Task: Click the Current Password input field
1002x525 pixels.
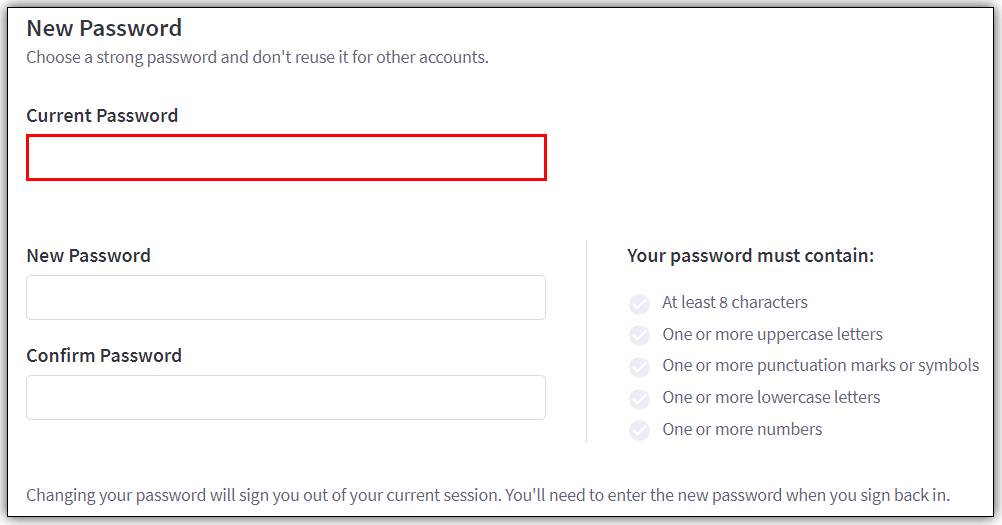Action: pos(286,158)
